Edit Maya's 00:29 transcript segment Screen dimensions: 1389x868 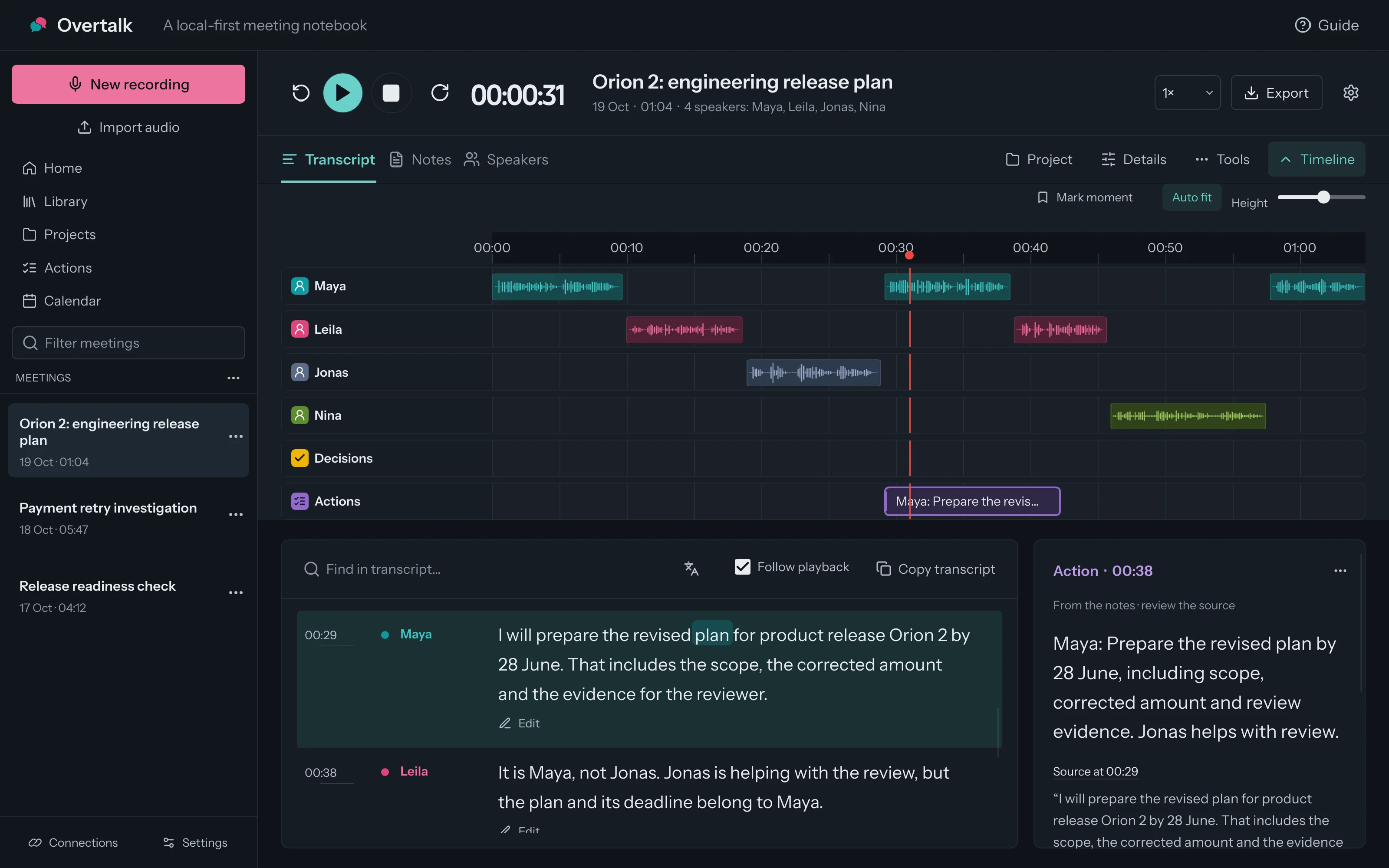[520, 723]
